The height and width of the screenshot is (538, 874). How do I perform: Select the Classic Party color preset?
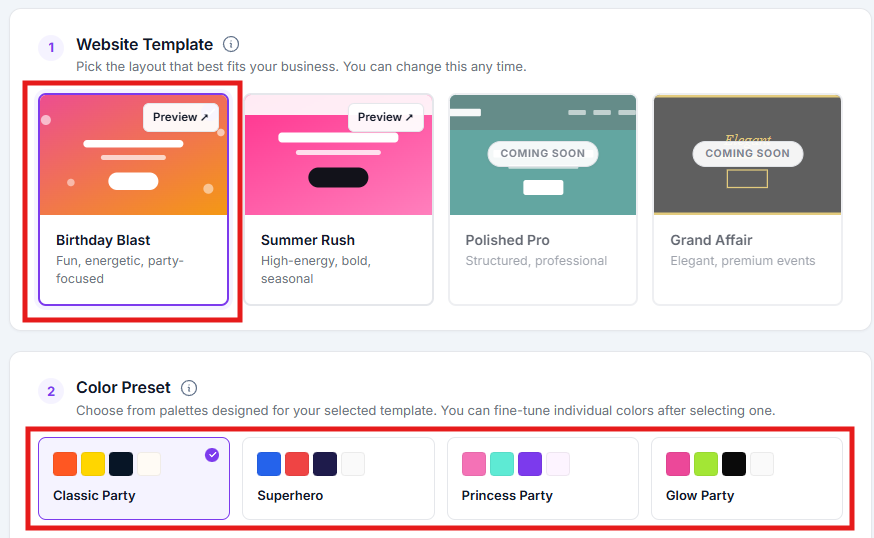(x=134, y=478)
